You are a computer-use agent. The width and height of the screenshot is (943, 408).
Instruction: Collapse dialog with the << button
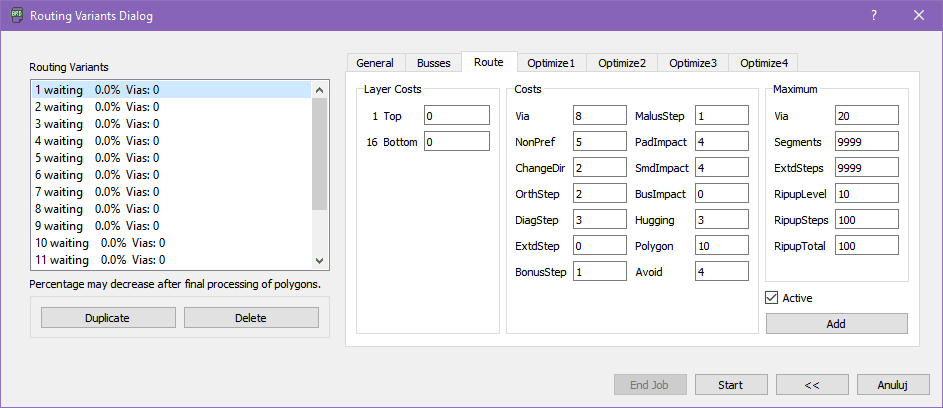tap(812, 385)
